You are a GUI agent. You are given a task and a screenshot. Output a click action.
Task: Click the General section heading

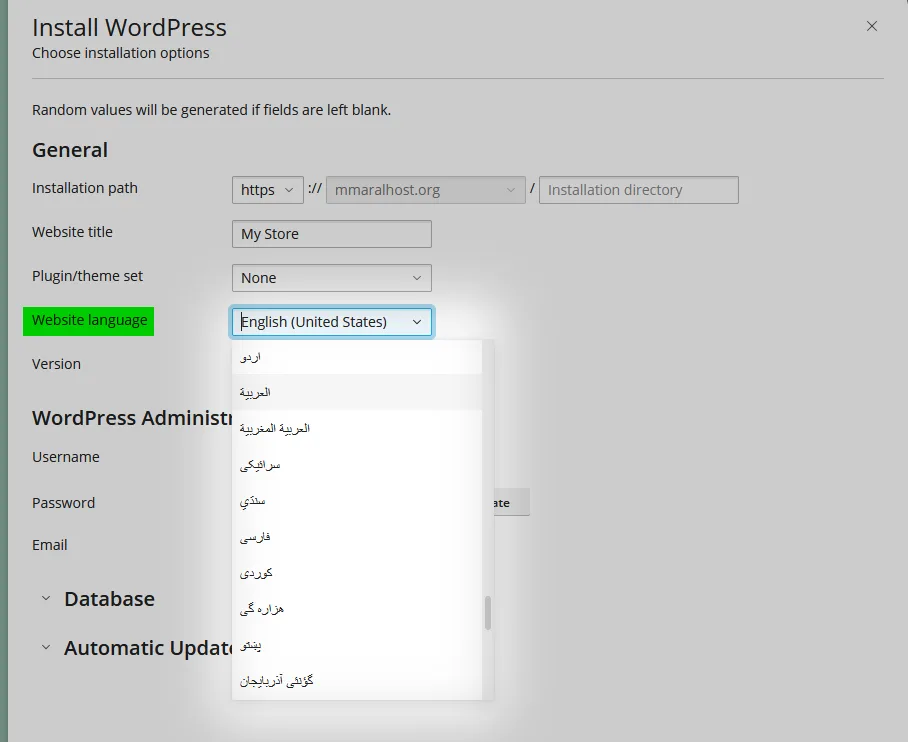tap(70, 150)
